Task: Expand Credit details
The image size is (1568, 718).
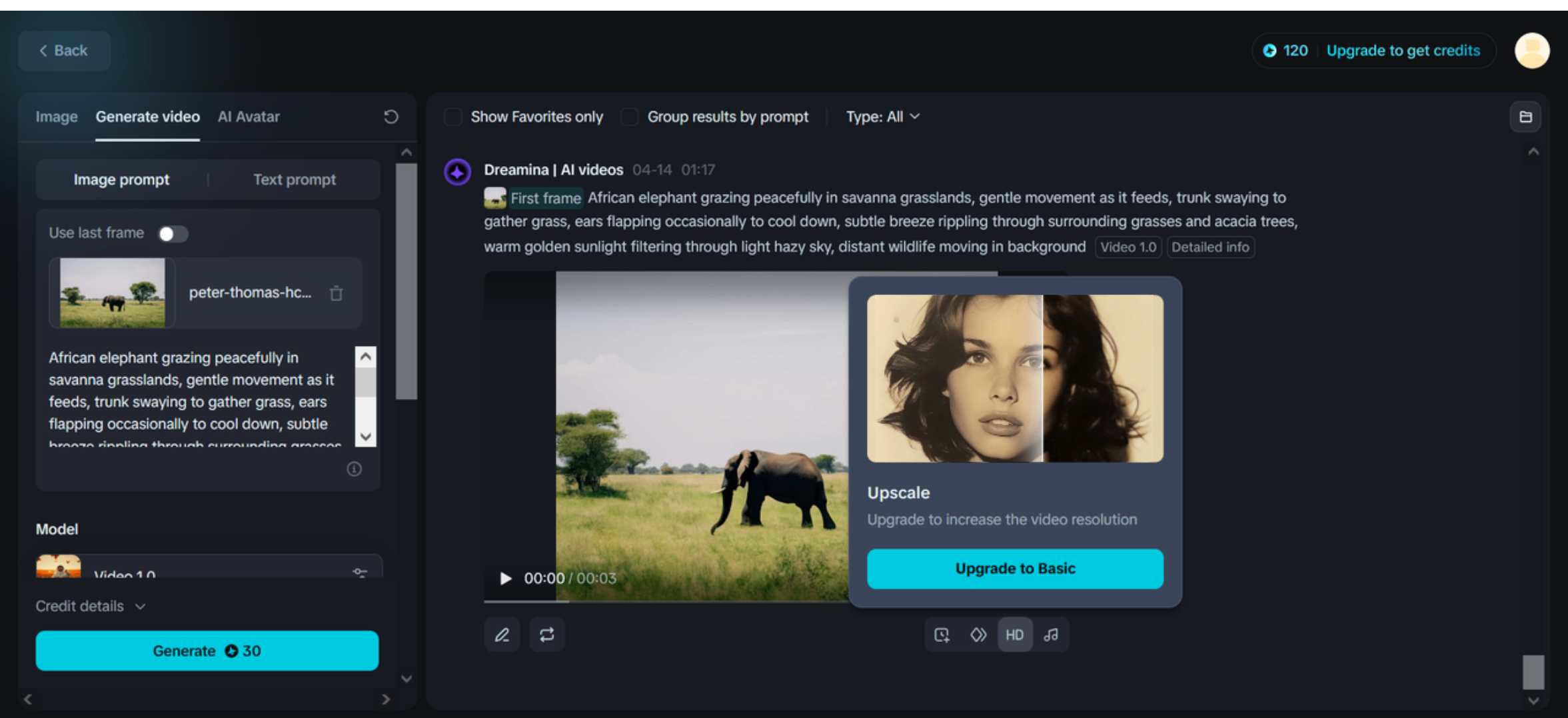Action: tap(91, 606)
